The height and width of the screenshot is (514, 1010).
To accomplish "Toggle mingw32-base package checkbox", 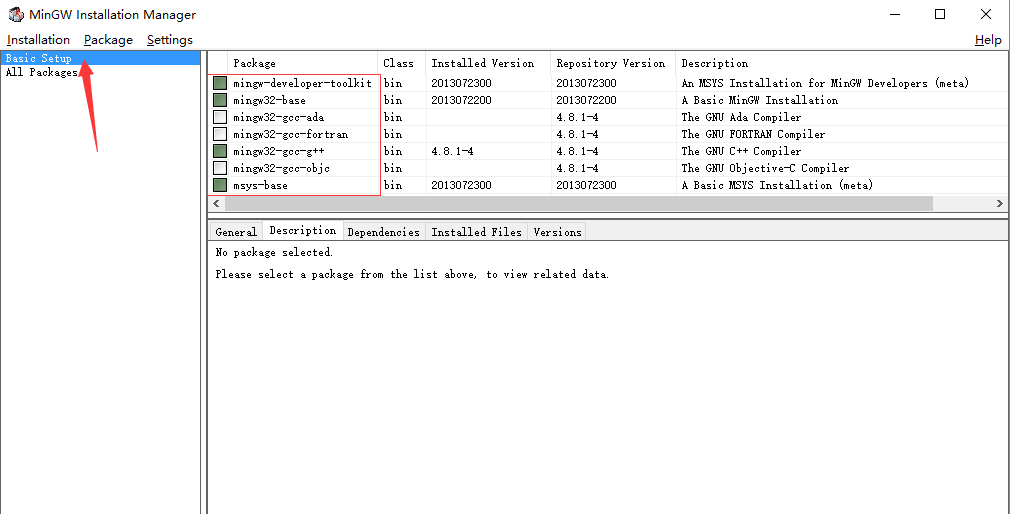I will [220, 100].
